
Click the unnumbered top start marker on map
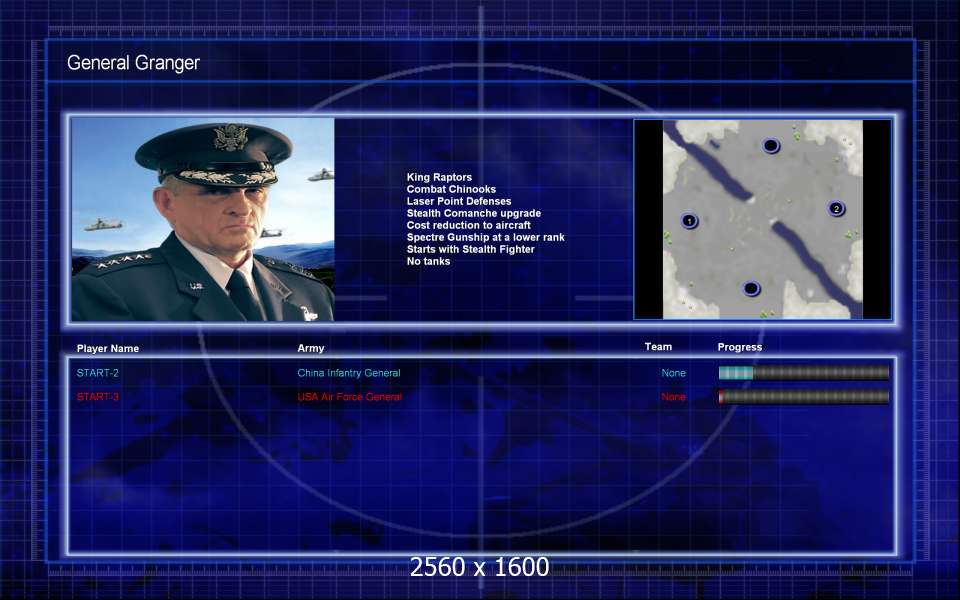(x=771, y=146)
